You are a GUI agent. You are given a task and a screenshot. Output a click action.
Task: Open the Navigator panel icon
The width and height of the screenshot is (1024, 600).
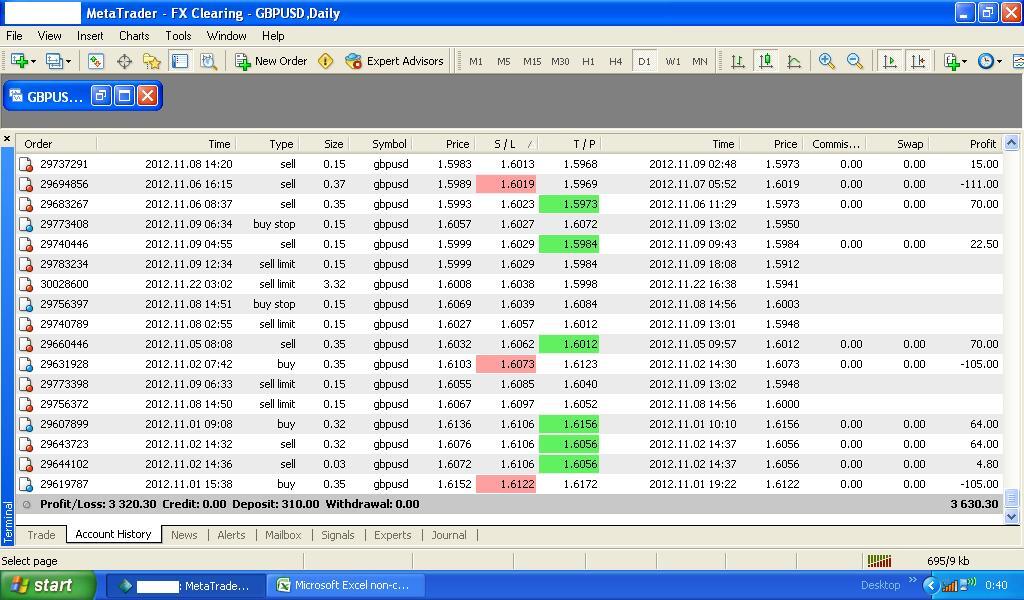(x=152, y=61)
